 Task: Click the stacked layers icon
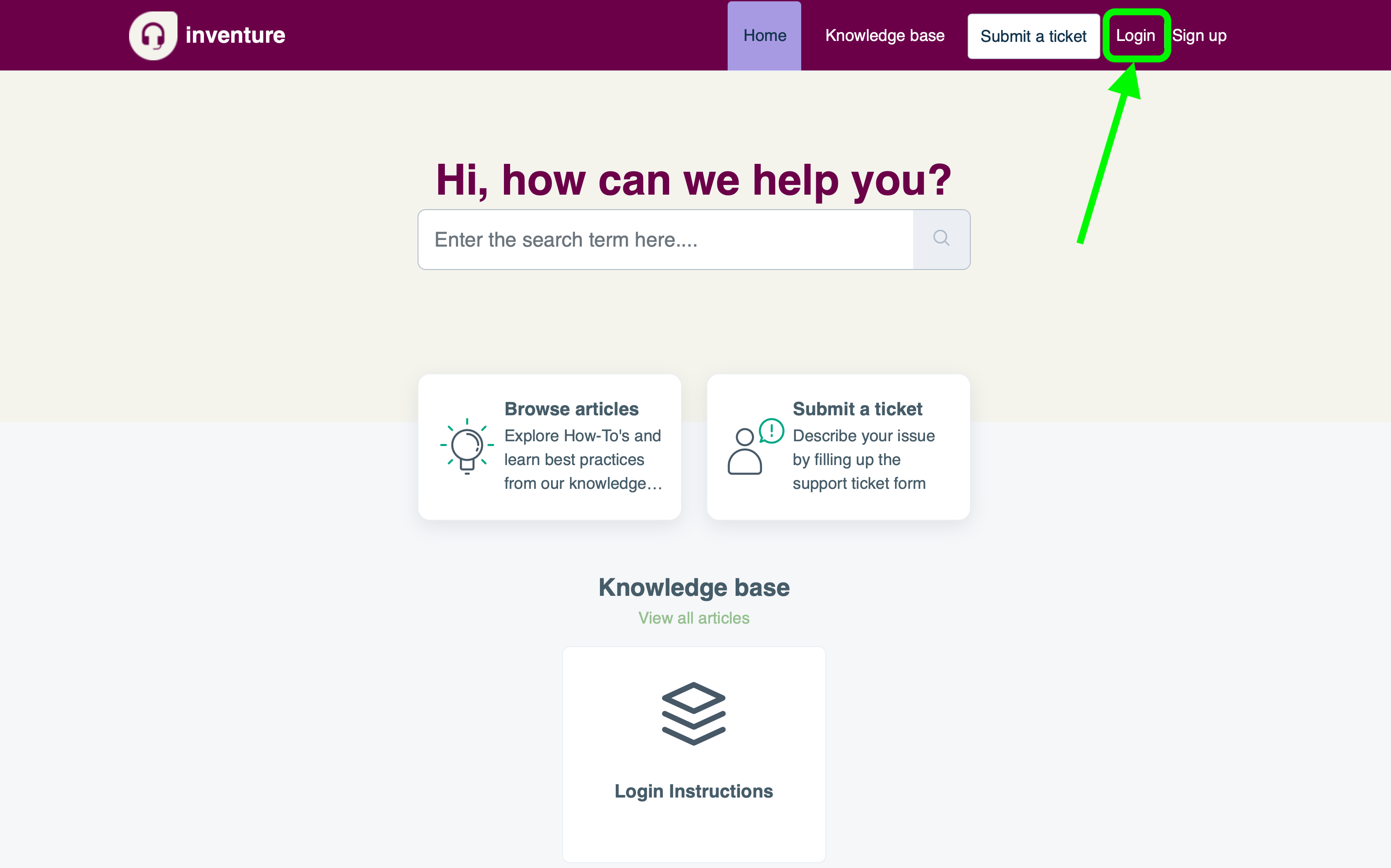pyautogui.click(x=693, y=713)
